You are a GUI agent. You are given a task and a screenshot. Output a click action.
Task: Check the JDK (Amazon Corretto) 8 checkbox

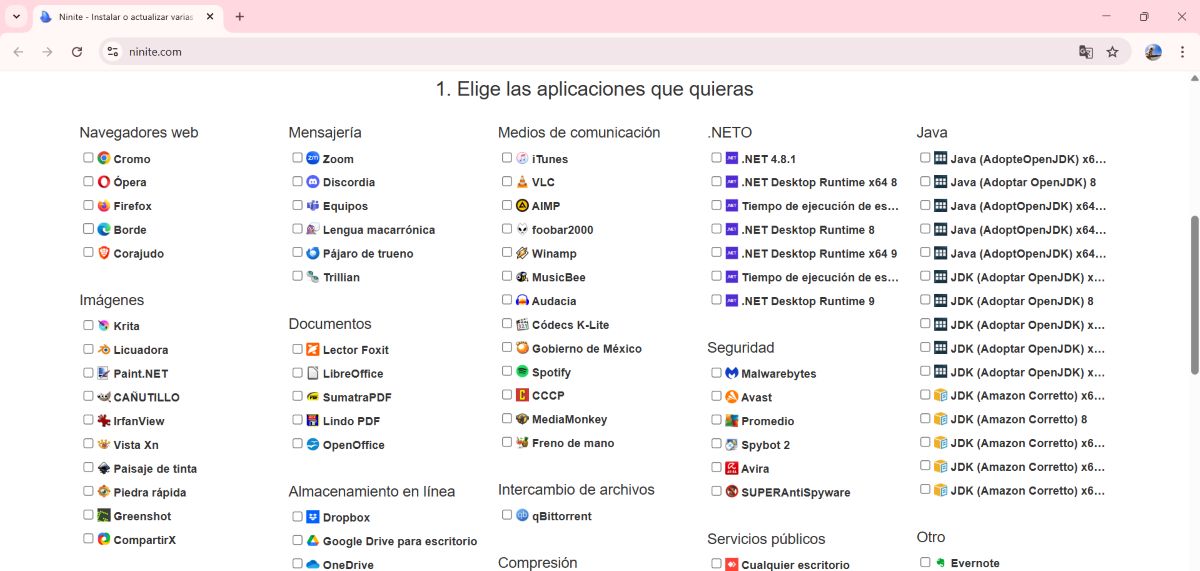click(925, 419)
